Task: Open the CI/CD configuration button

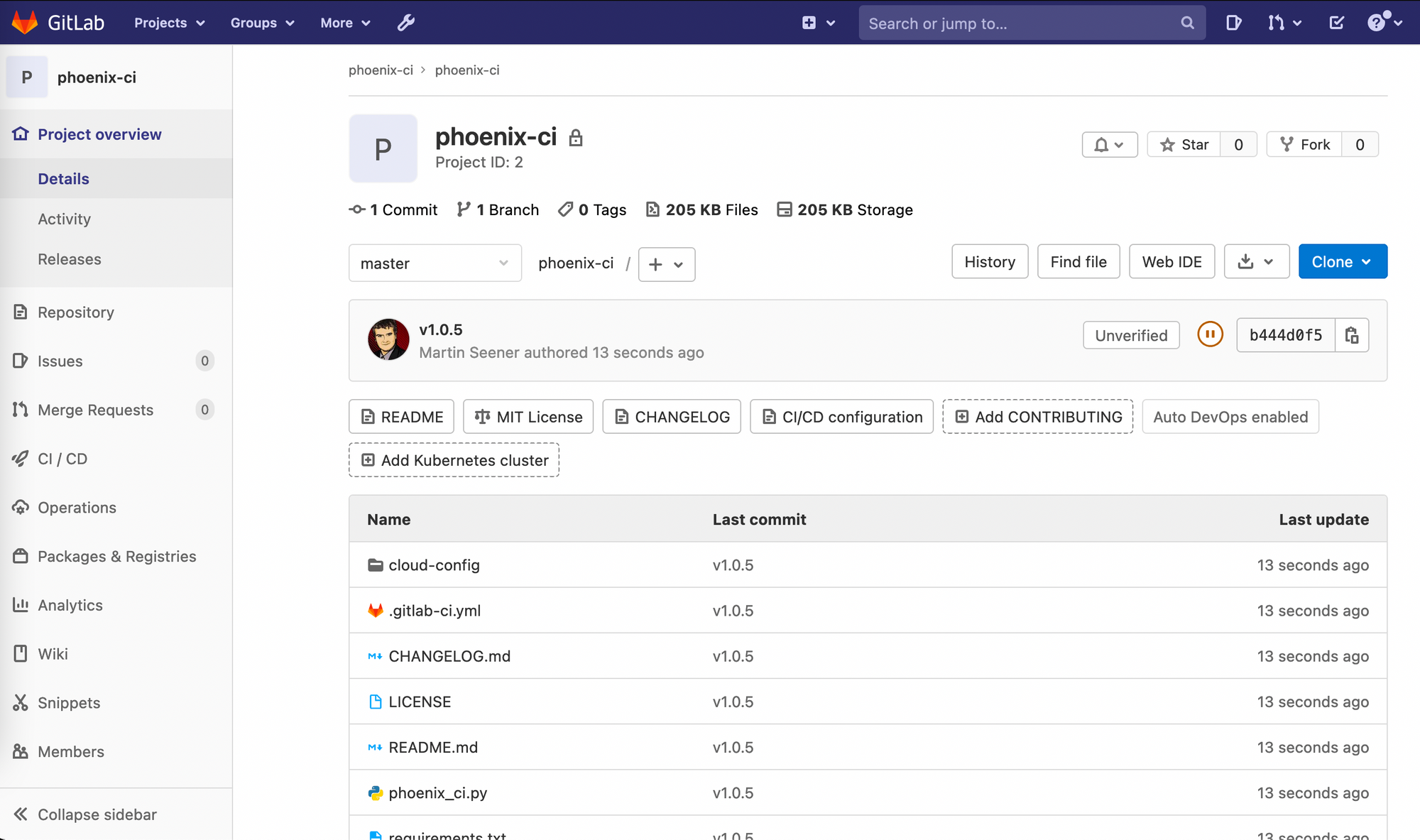Action: click(841, 417)
